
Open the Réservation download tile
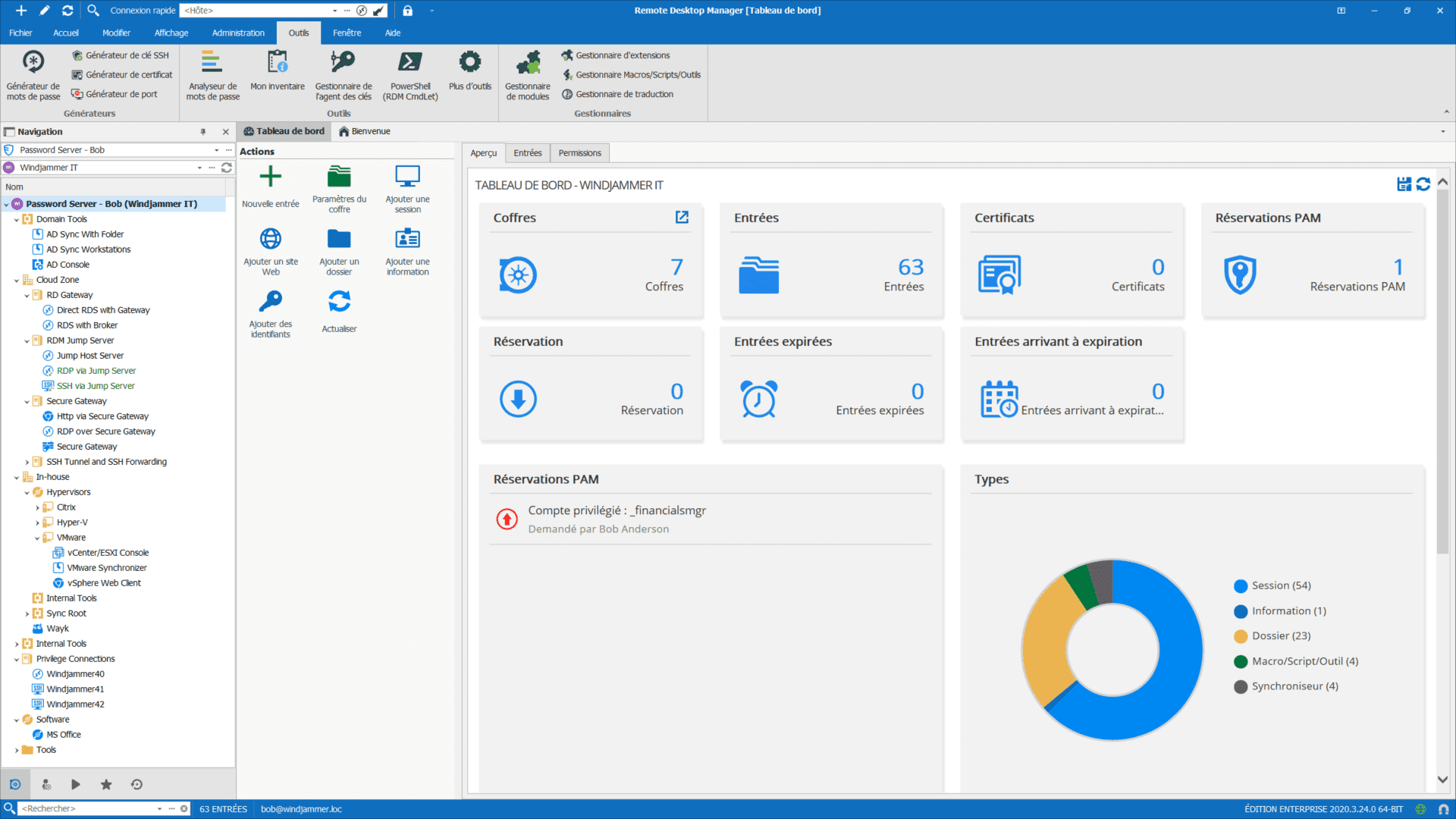tap(591, 384)
